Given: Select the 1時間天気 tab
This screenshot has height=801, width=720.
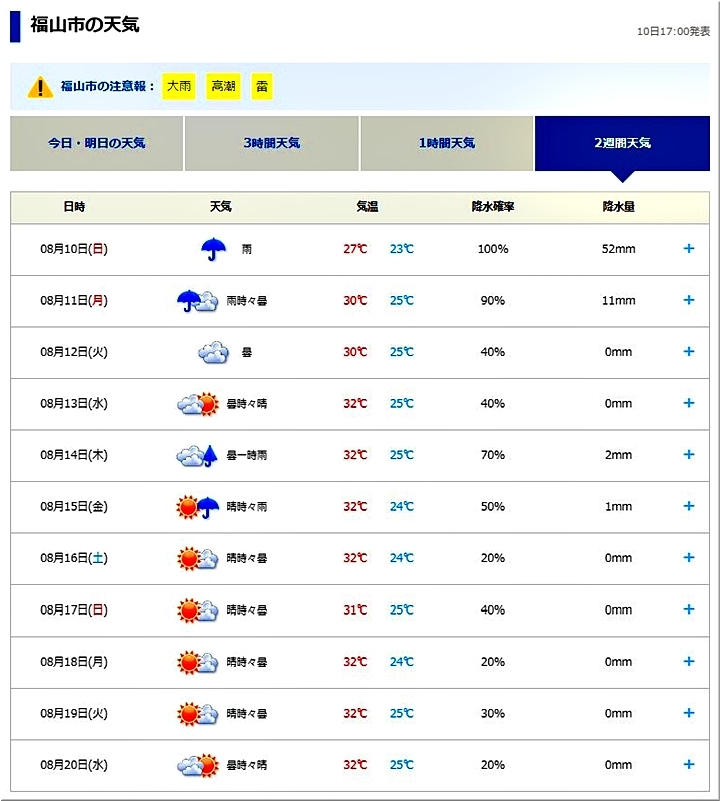Looking at the screenshot, I should pyautogui.click(x=447, y=143).
